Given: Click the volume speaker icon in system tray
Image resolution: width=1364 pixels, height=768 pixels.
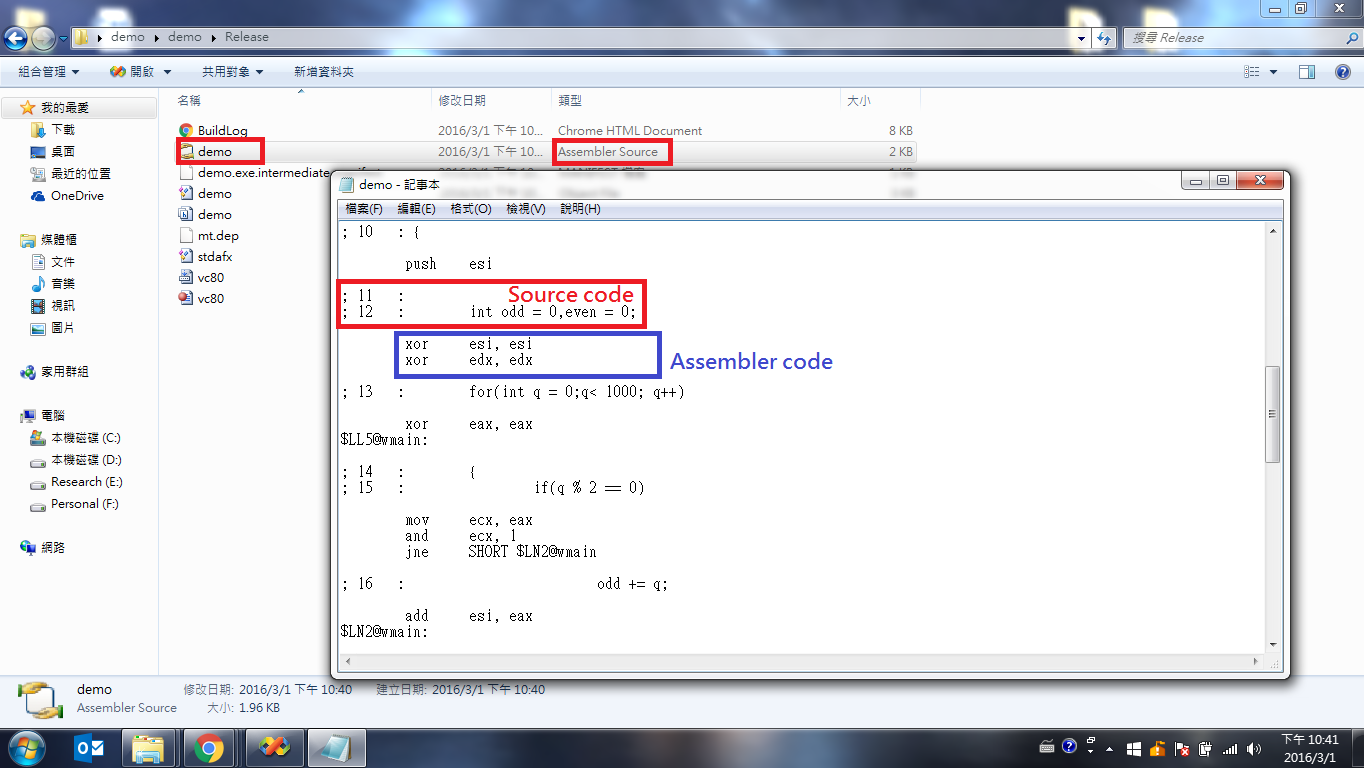Looking at the screenshot, I should (1255, 747).
